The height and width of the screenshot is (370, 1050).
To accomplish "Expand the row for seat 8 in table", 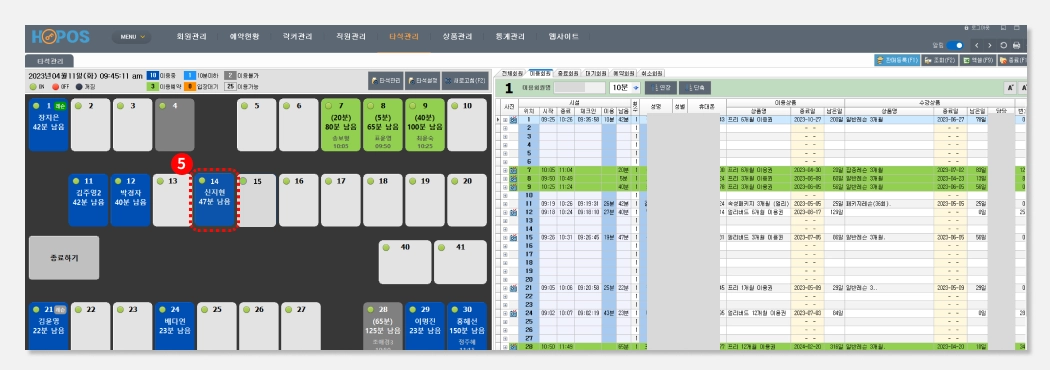I will 505,179.
